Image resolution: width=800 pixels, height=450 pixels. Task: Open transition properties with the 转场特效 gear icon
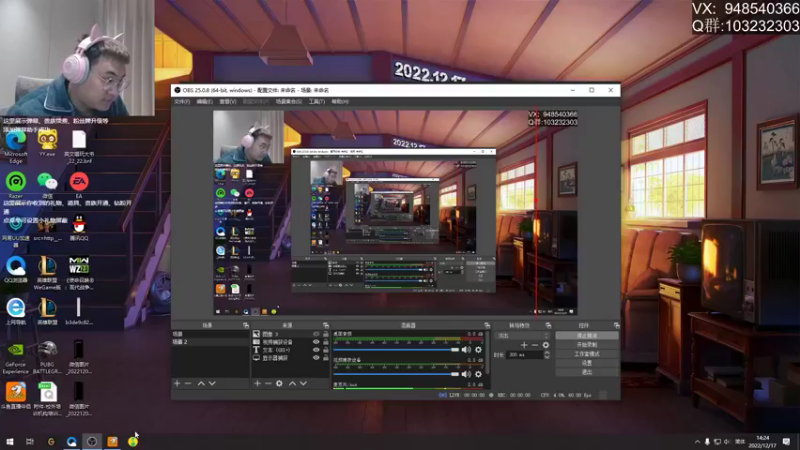pyautogui.click(x=546, y=345)
